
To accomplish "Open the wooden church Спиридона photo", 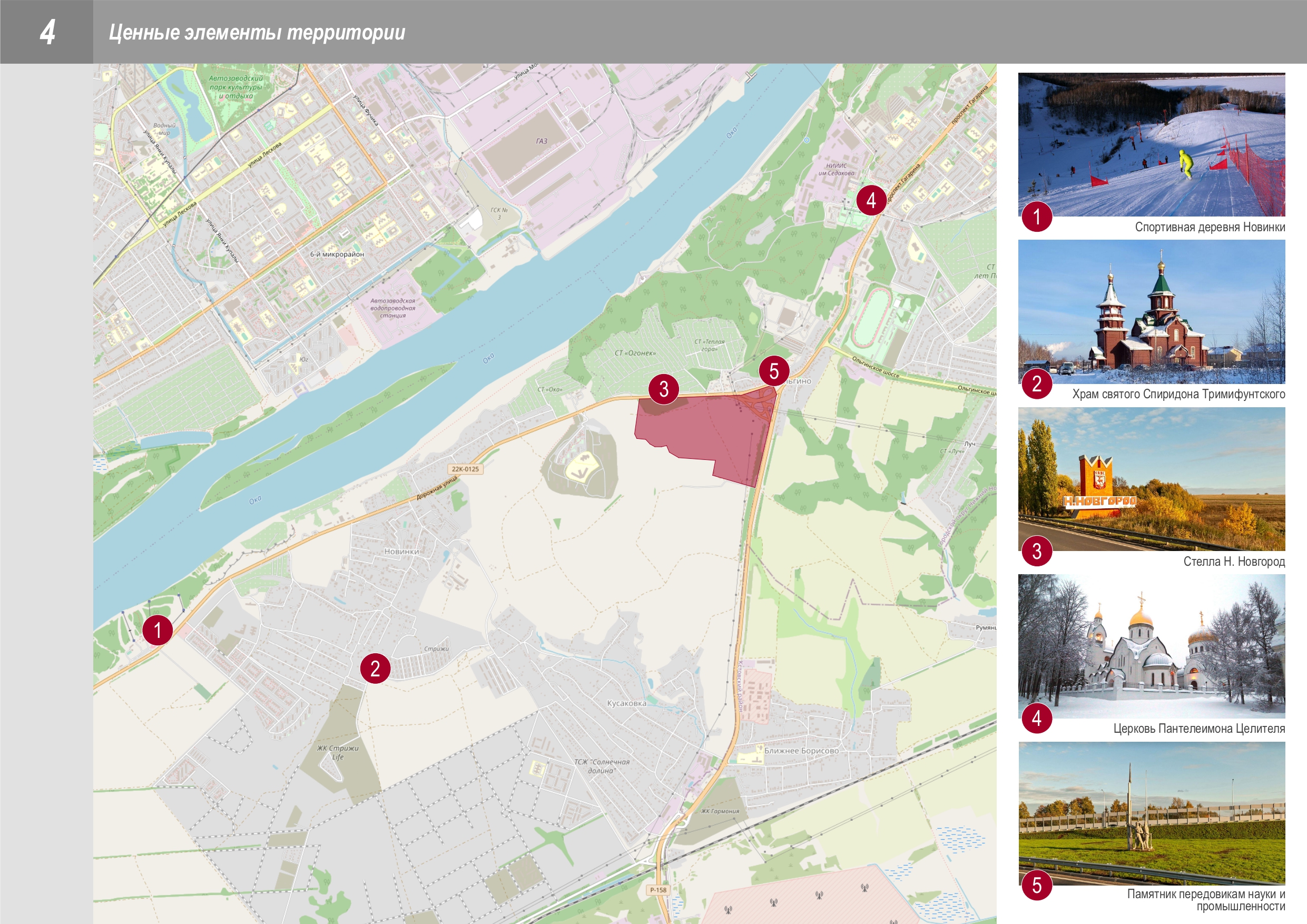I will (x=1151, y=311).
